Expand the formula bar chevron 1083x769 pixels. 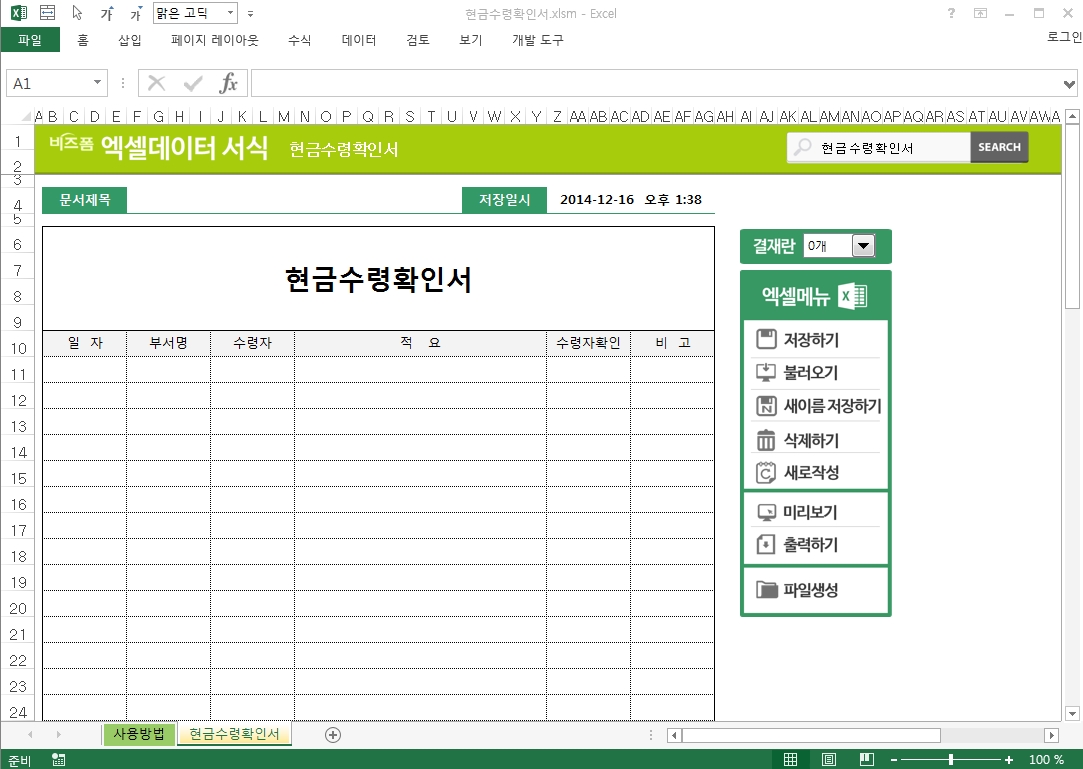[1069, 84]
